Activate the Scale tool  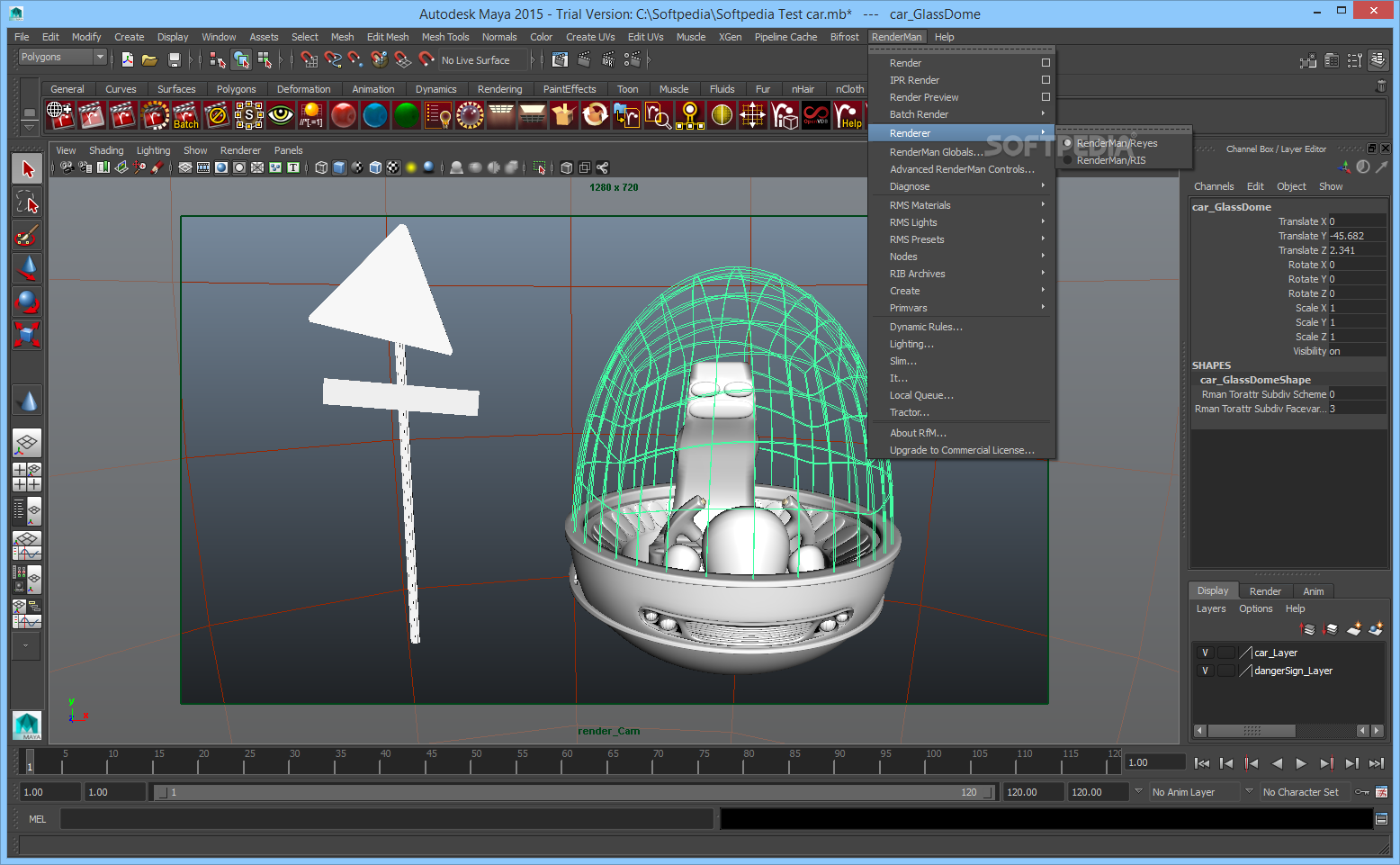(x=27, y=335)
